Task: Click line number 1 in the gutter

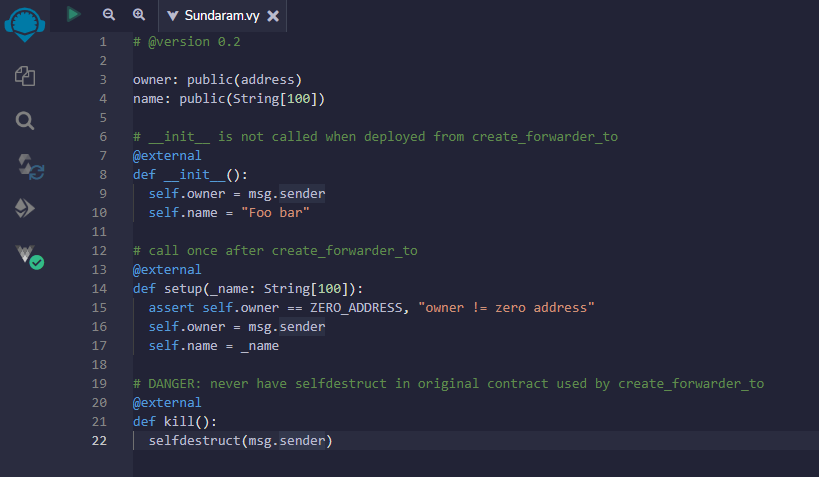Action: [x=103, y=42]
